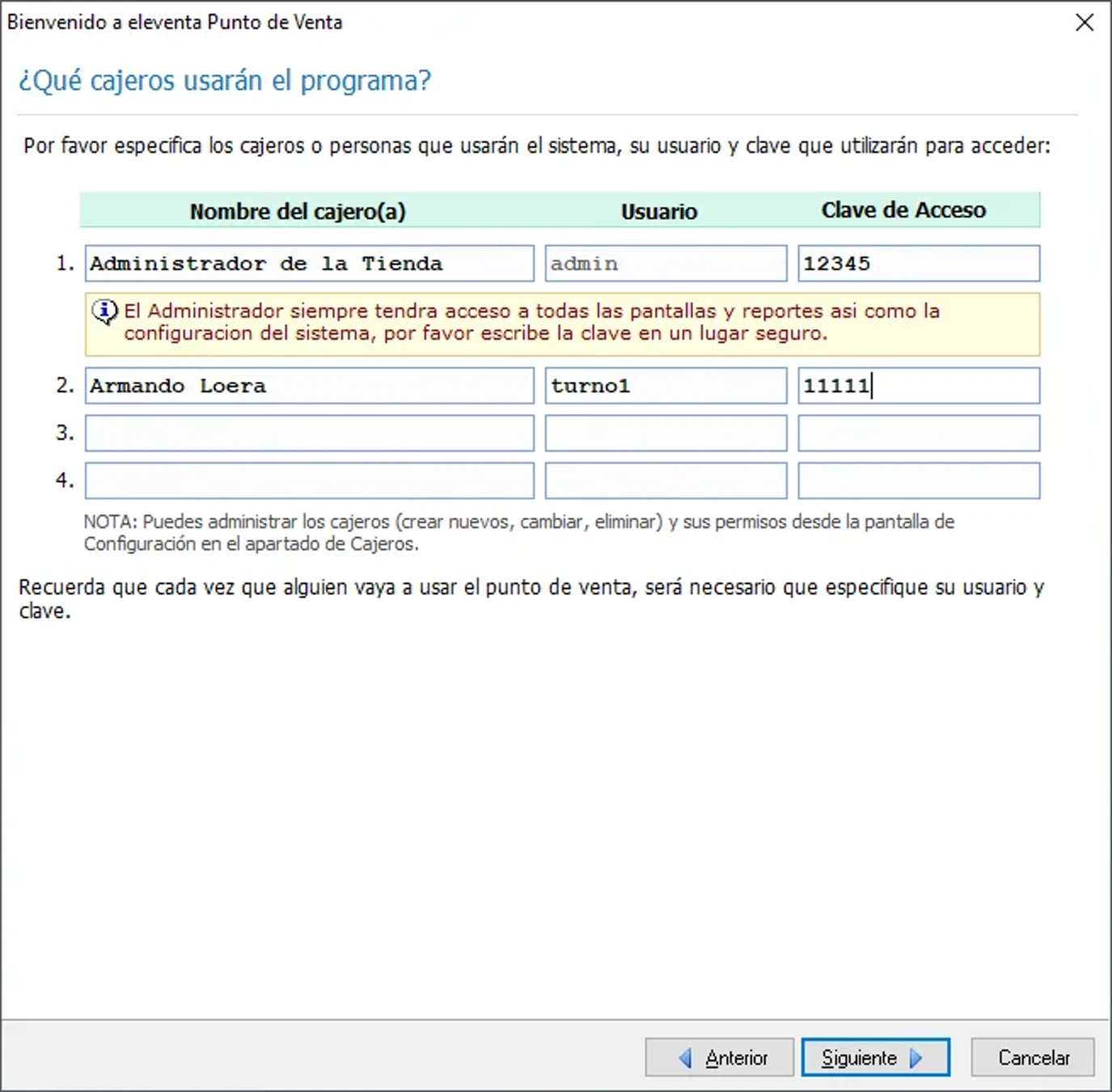Select the turno1 username field
Screen dimensions: 1112x1092
pyautogui.click(x=666, y=385)
